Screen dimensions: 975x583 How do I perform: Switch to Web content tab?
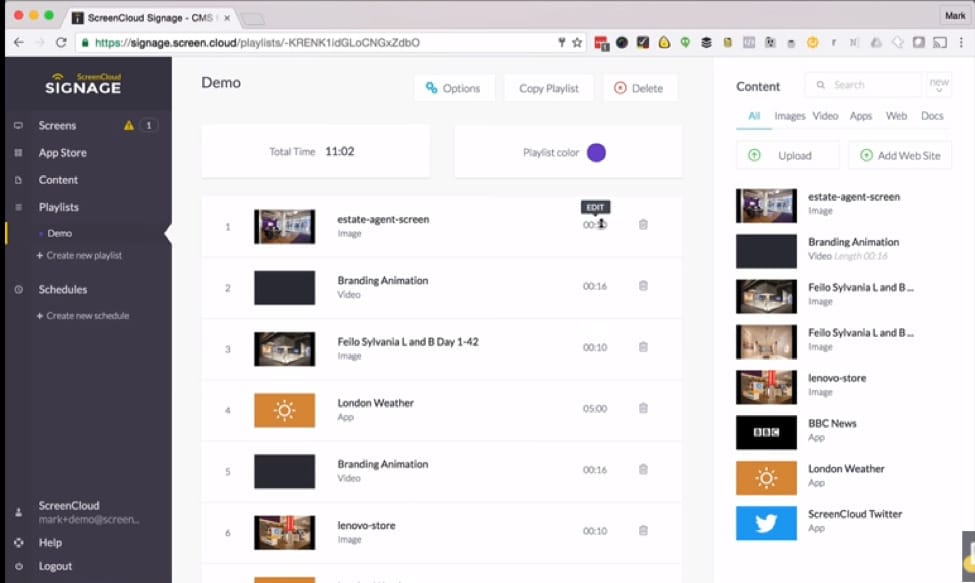(x=896, y=116)
